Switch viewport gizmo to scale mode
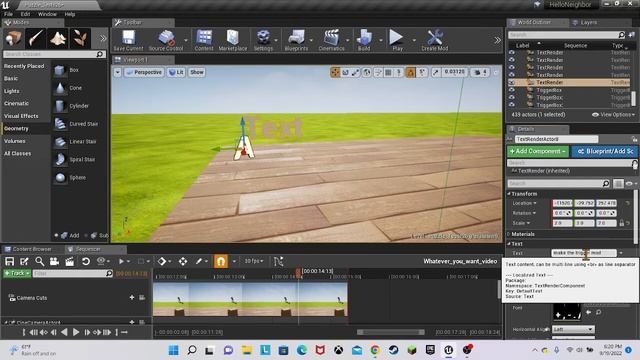 click(x=356, y=72)
